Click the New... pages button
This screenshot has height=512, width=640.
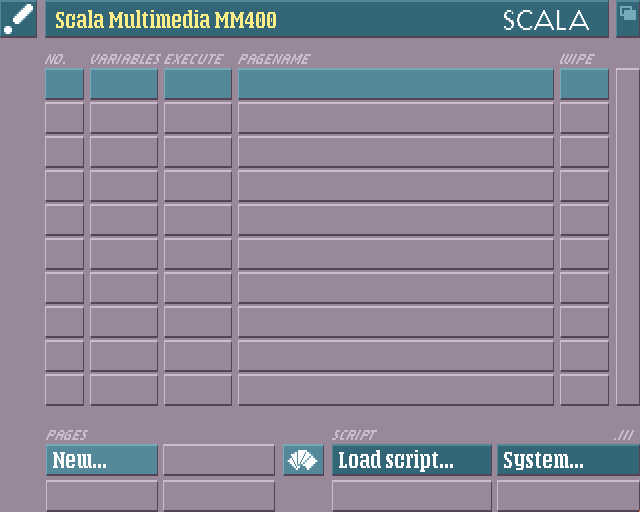tap(102, 460)
